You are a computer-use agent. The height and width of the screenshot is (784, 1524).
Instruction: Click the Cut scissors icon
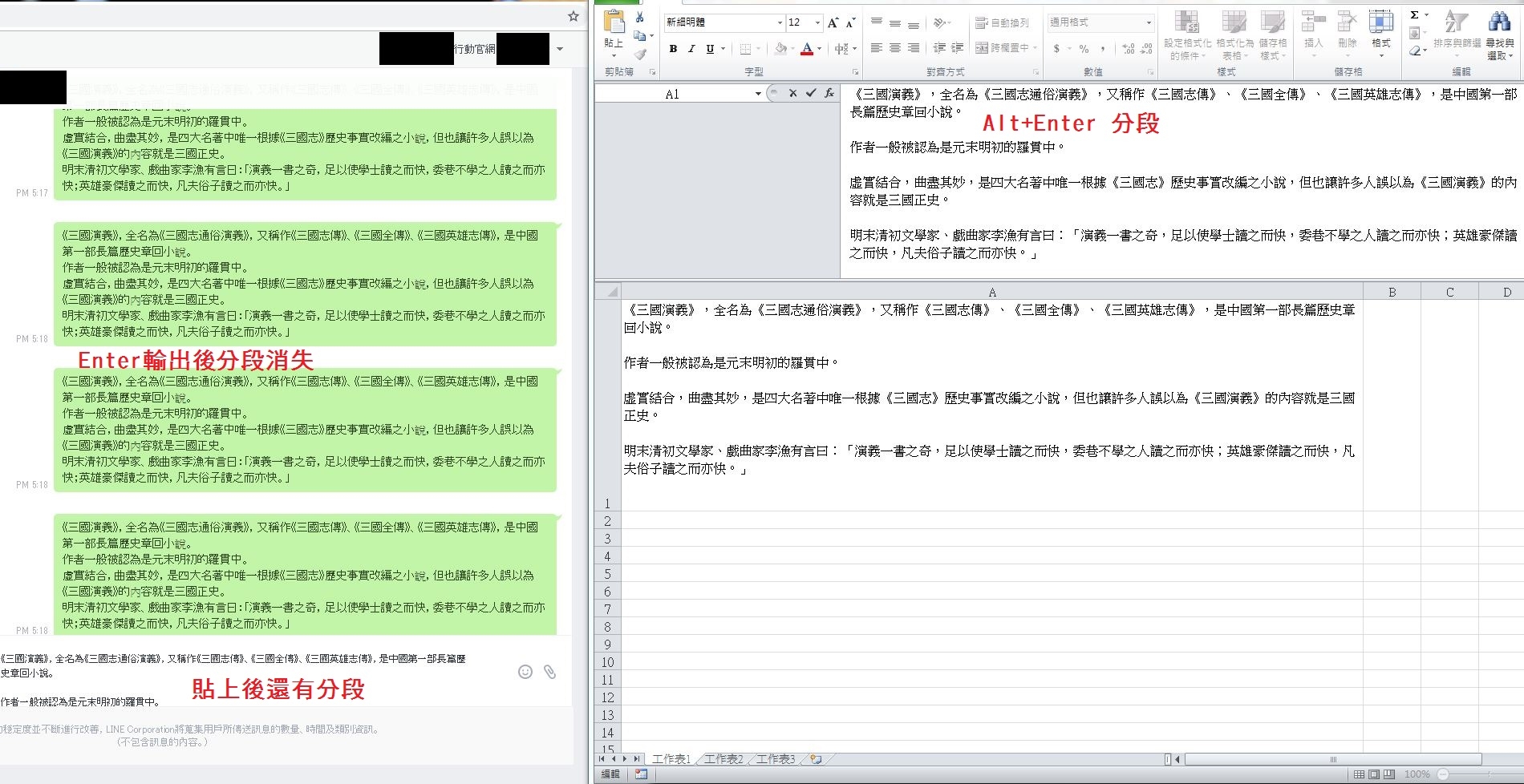tap(639, 18)
